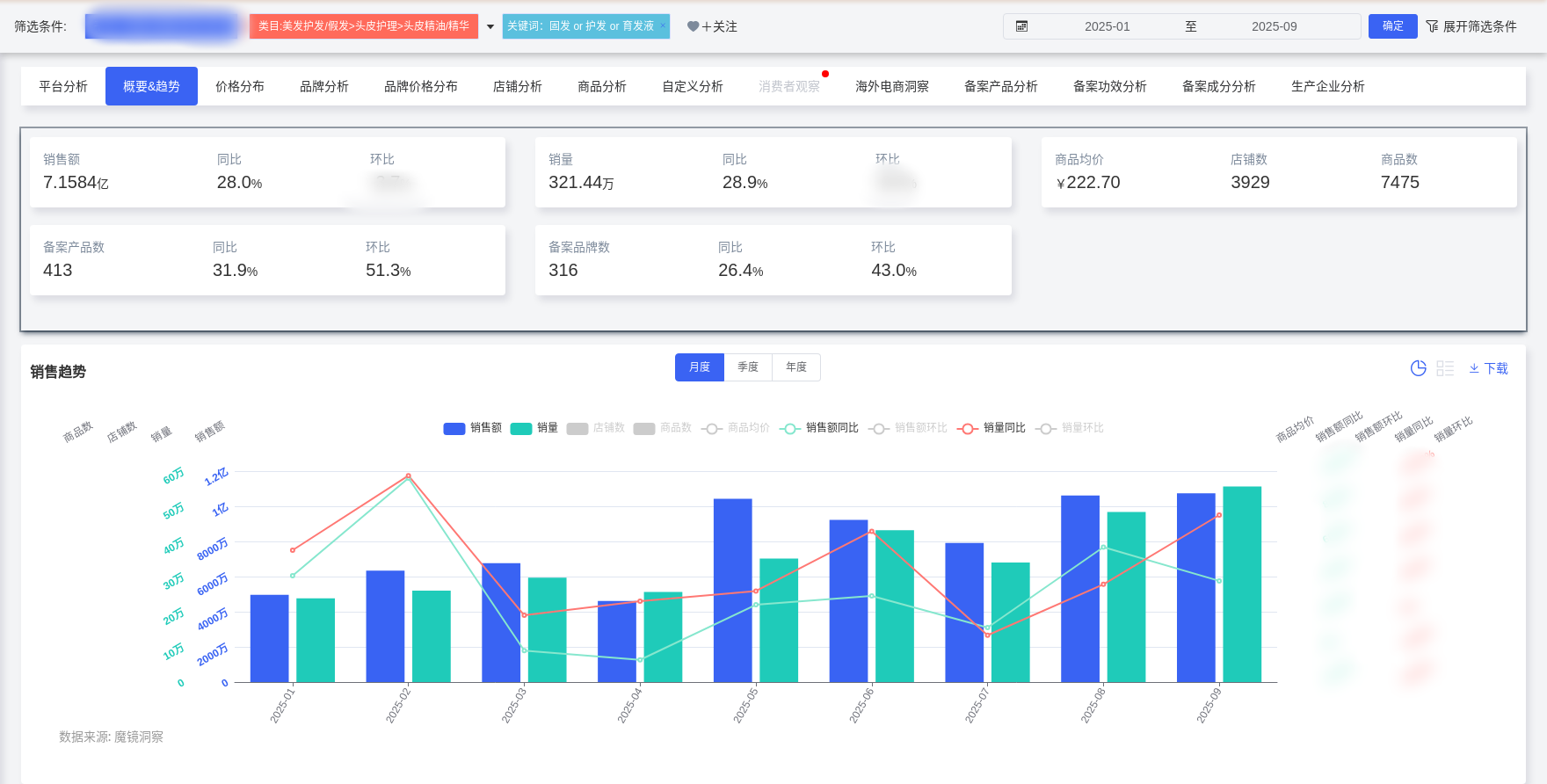Select the 季度 quarterly view button

pyautogui.click(x=747, y=367)
